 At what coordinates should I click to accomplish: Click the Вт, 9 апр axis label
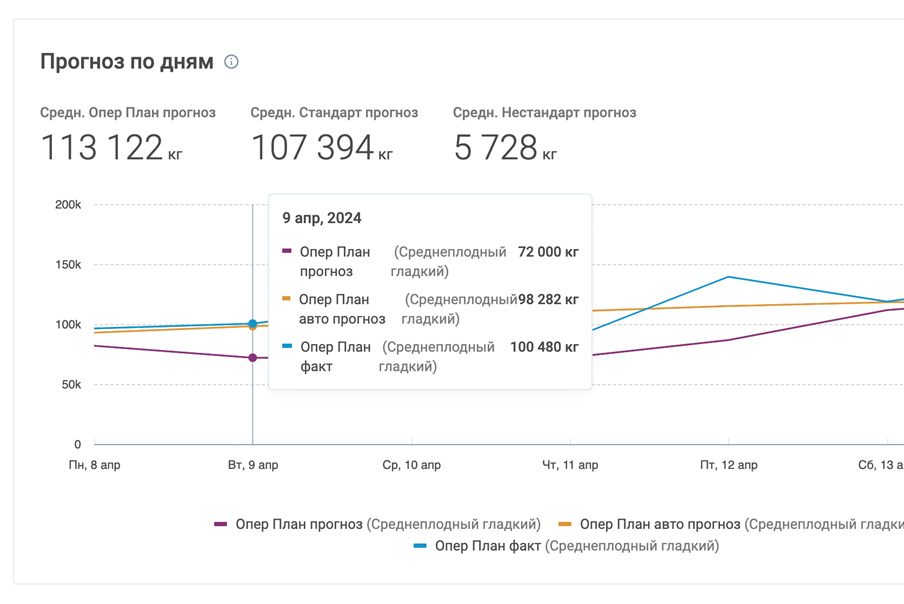(253, 465)
